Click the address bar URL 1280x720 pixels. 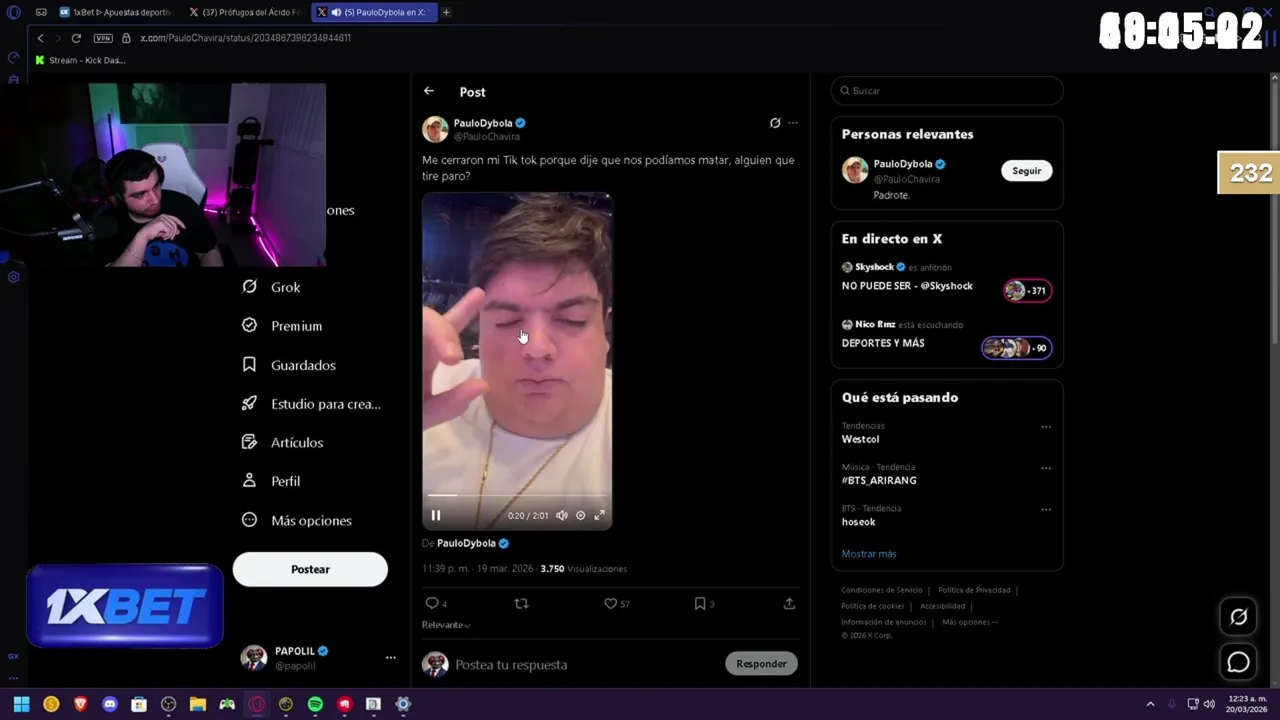pyautogui.click(x=245, y=38)
